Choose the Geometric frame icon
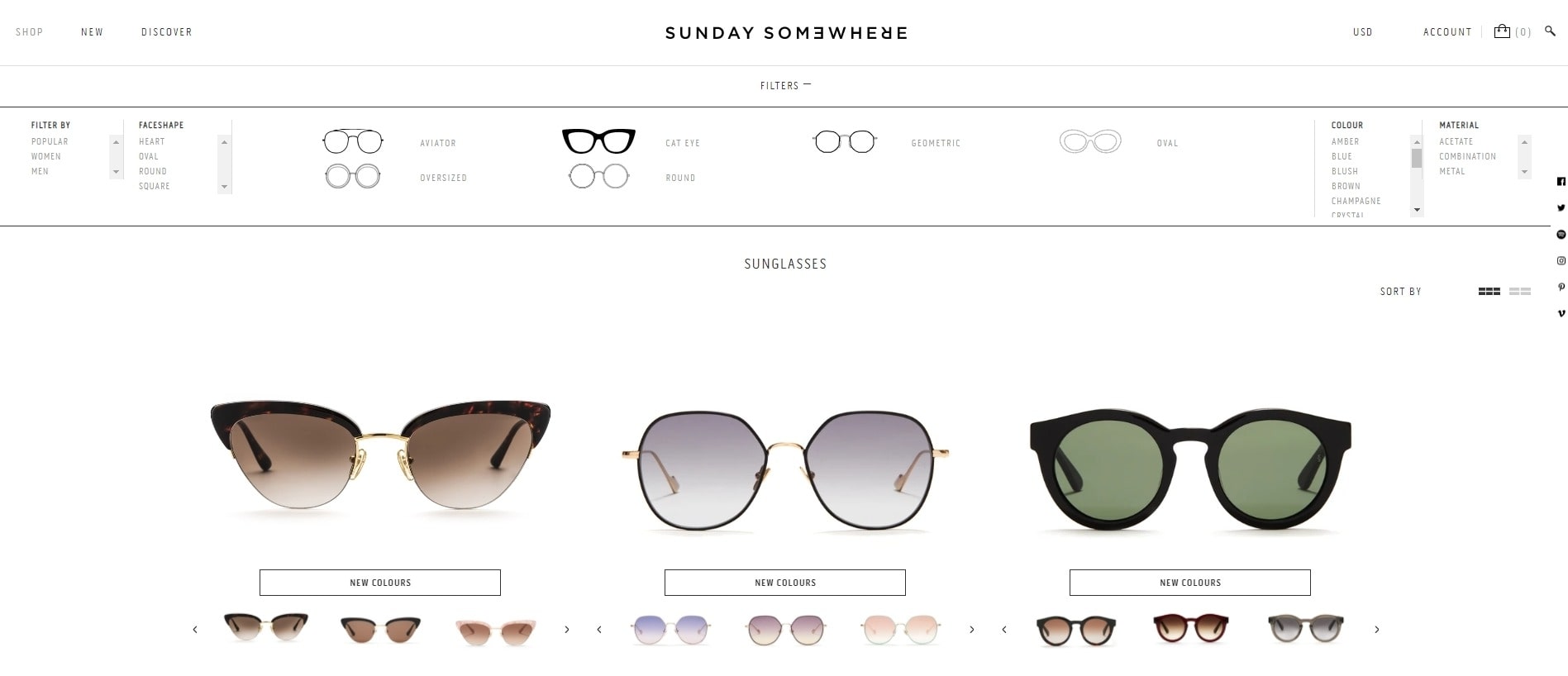 [x=844, y=141]
